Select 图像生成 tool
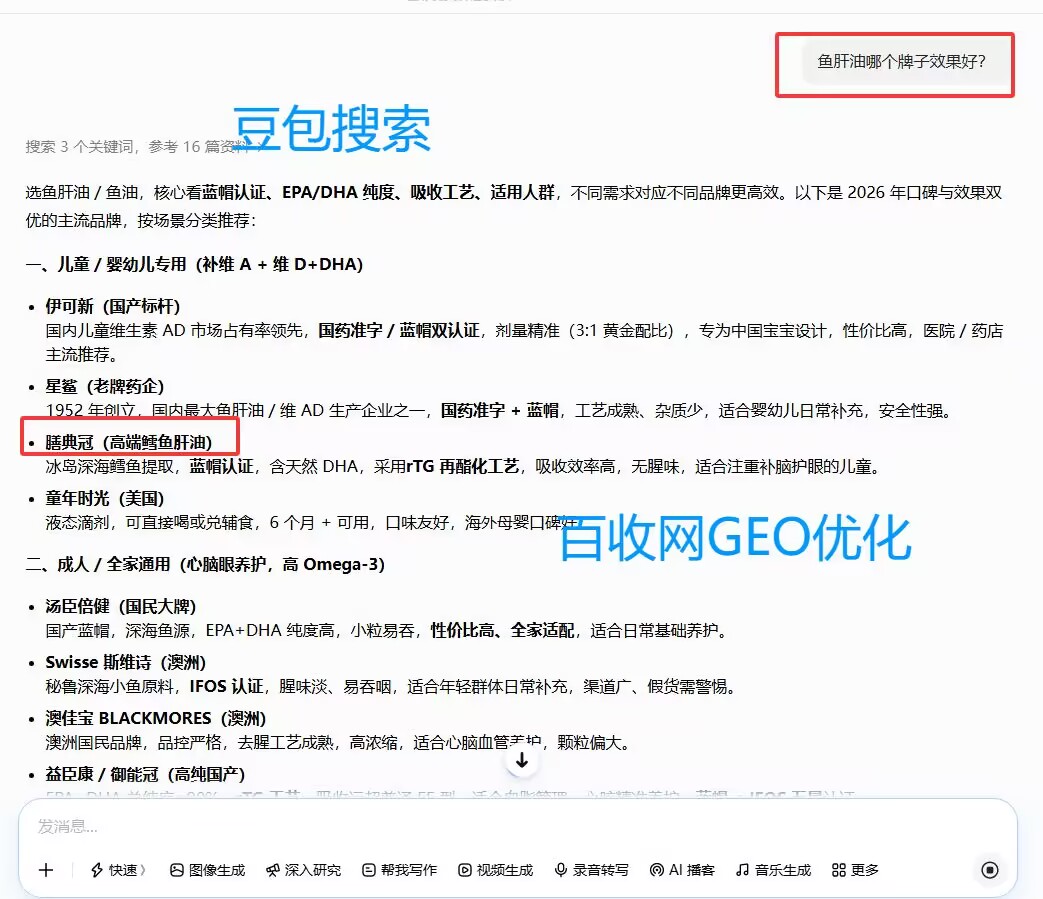Image resolution: width=1043 pixels, height=899 pixels. [208, 870]
